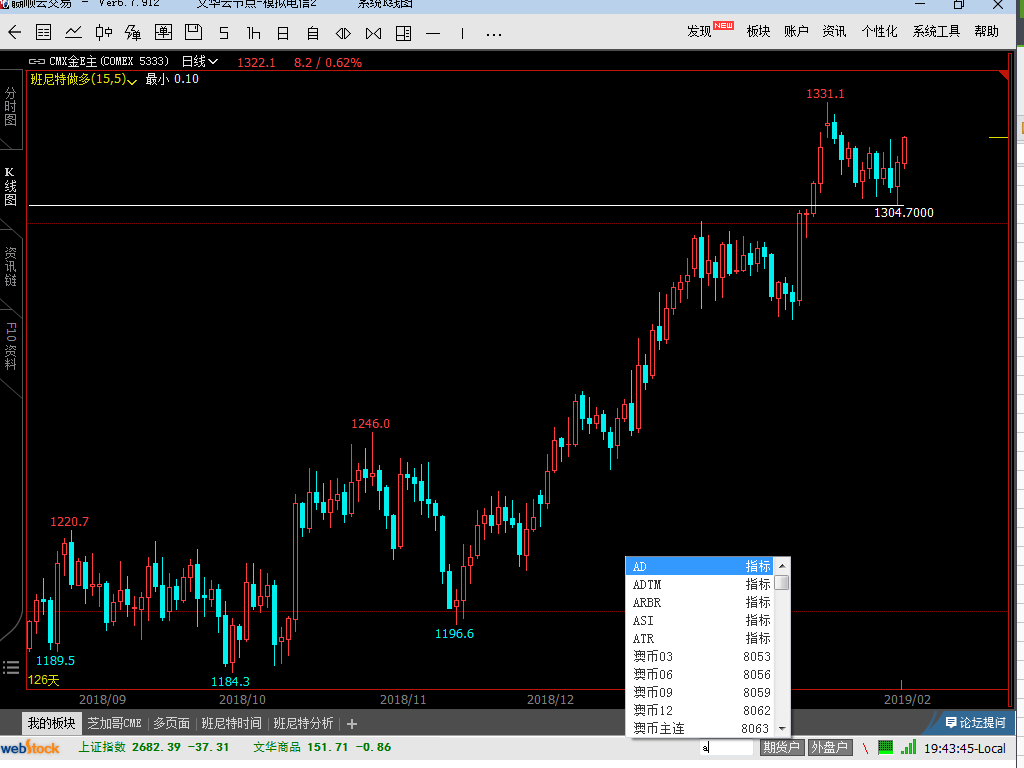
Task: Toggle the split layout panel icon
Action: tap(404, 33)
